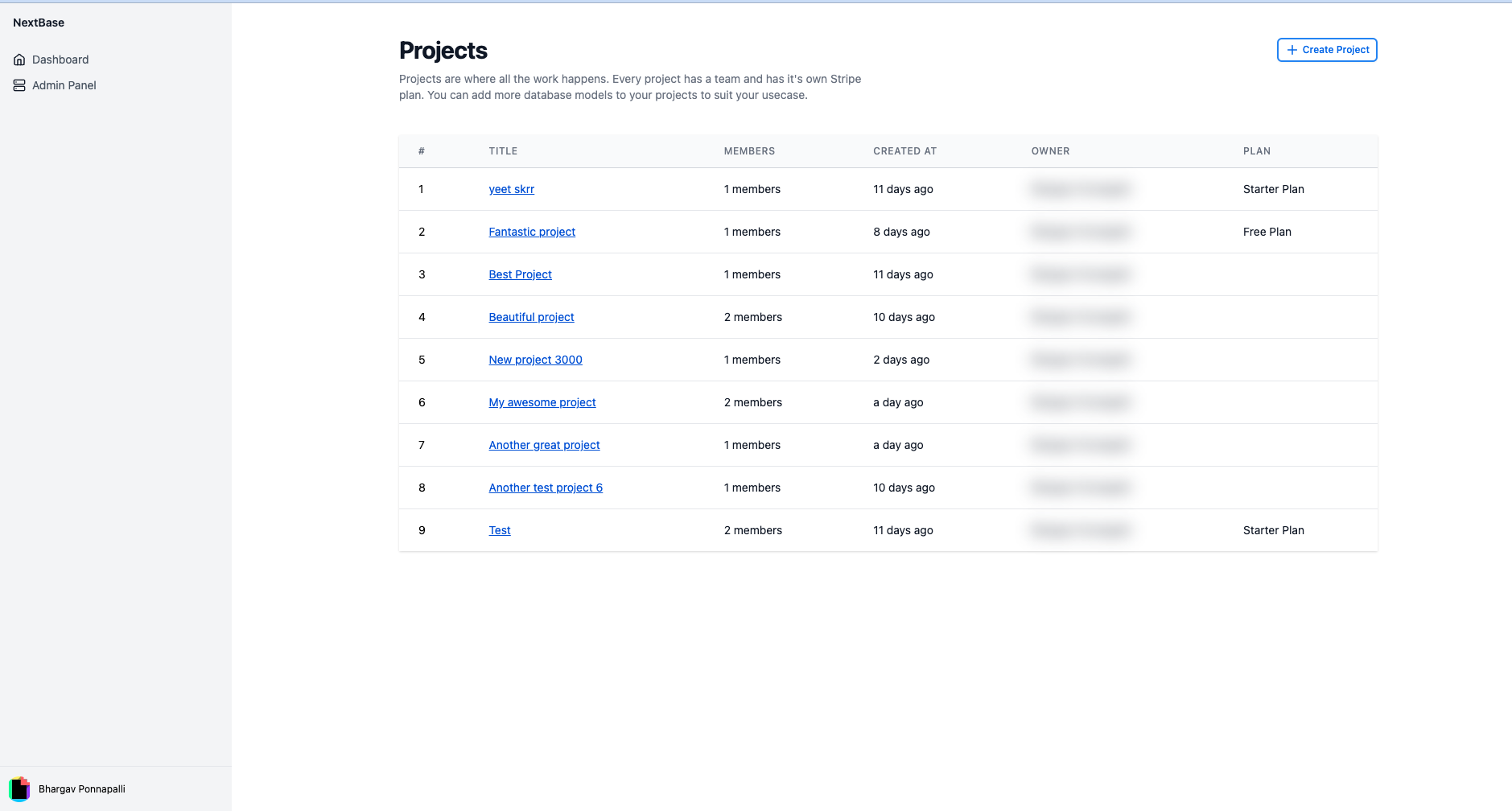This screenshot has height=811, width=1512.
Task: Open the yeet skrr project link
Action: pos(511,189)
